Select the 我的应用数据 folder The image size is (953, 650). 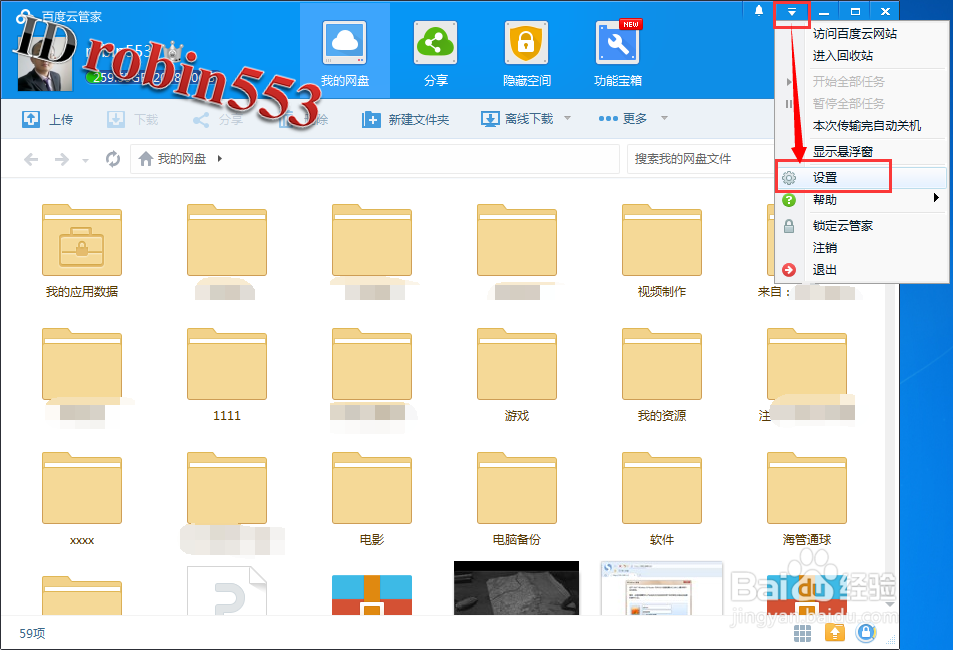coord(82,251)
